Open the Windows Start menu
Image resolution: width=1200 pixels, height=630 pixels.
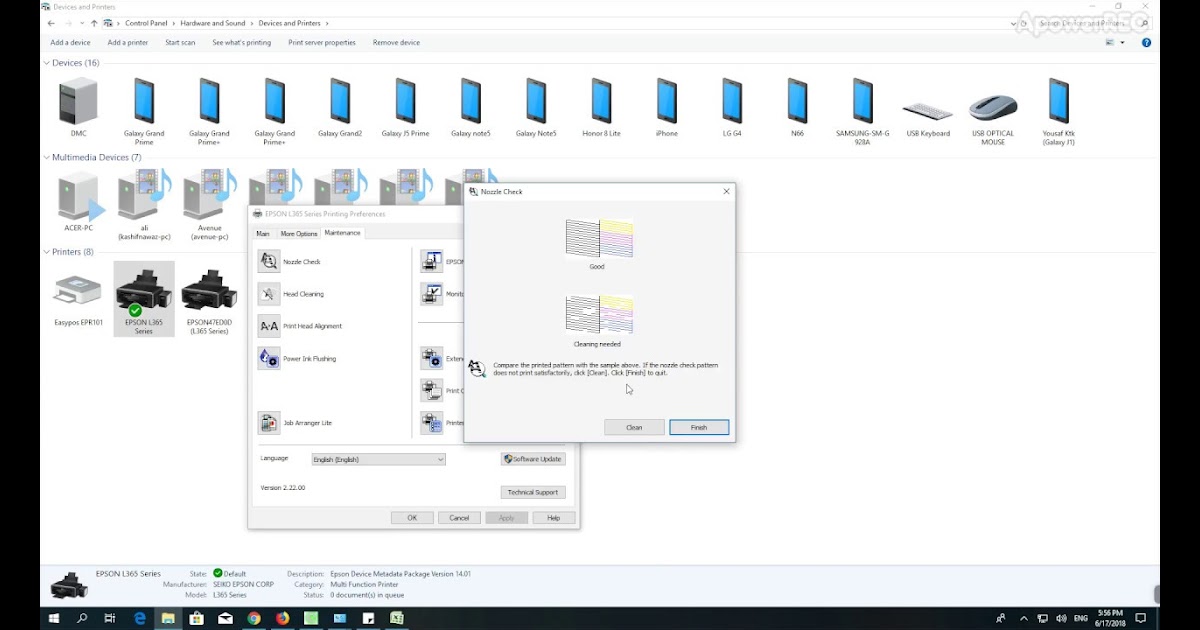[x=54, y=619]
